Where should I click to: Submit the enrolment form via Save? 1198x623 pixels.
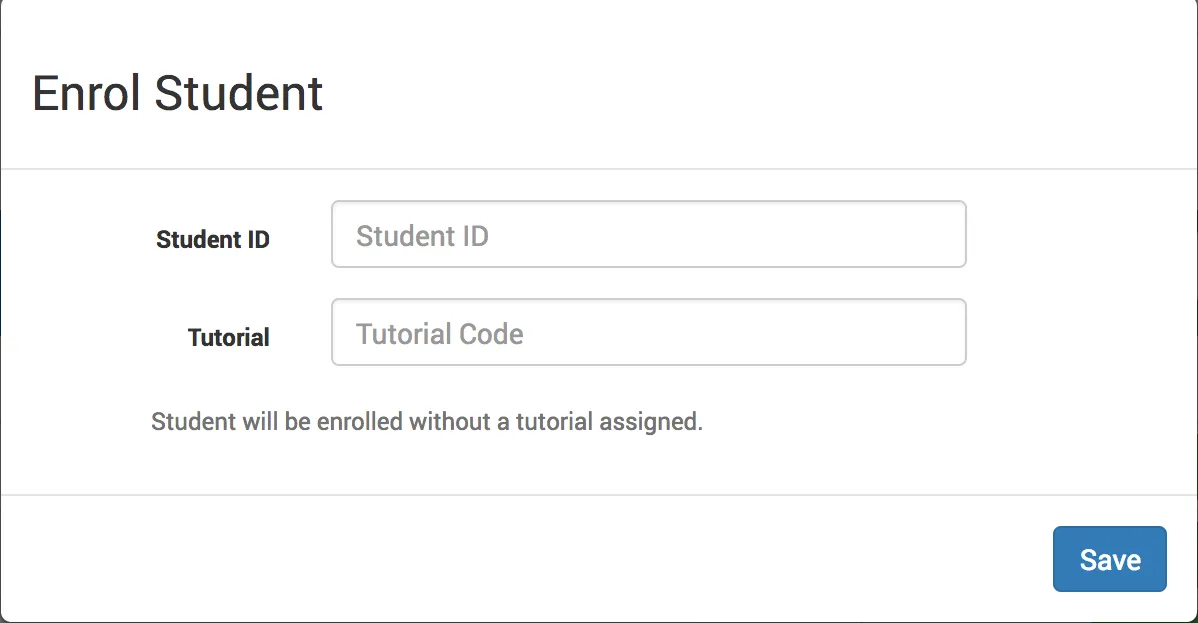pos(1109,559)
